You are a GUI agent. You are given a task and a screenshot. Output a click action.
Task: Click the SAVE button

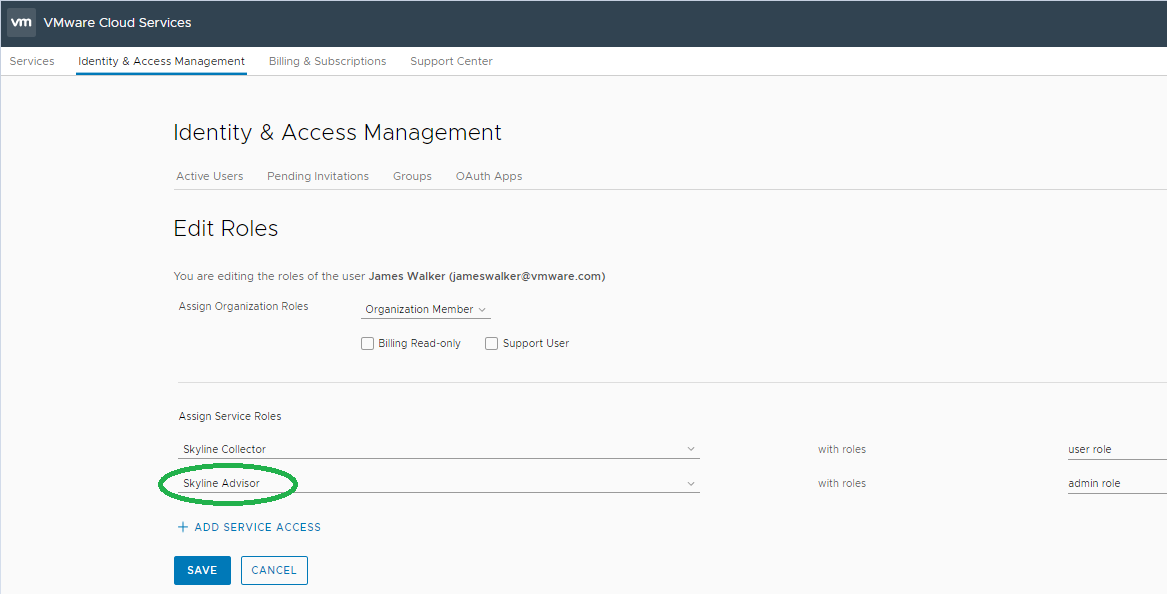point(202,570)
